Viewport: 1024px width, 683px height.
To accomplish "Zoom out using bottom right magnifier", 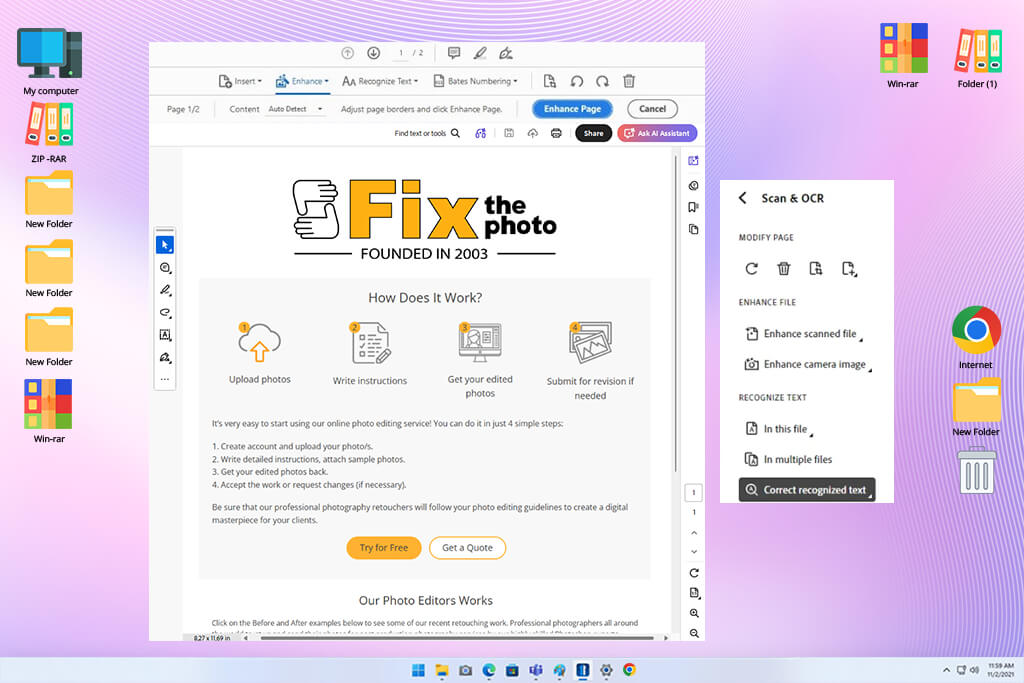I will click(x=694, y=633).
